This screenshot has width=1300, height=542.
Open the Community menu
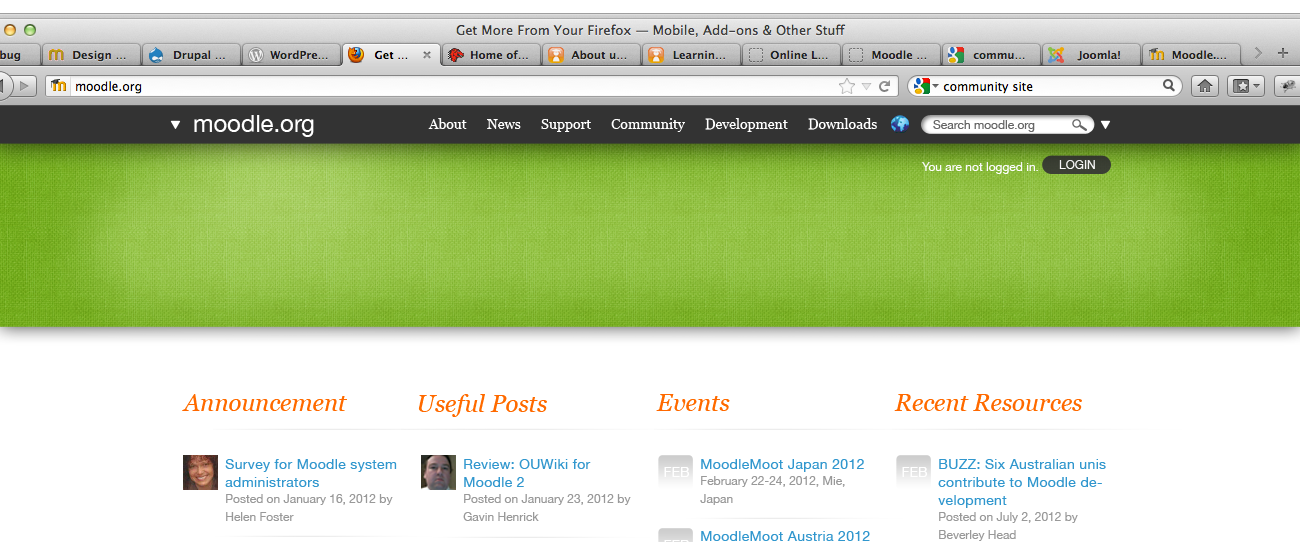(648, 124)
